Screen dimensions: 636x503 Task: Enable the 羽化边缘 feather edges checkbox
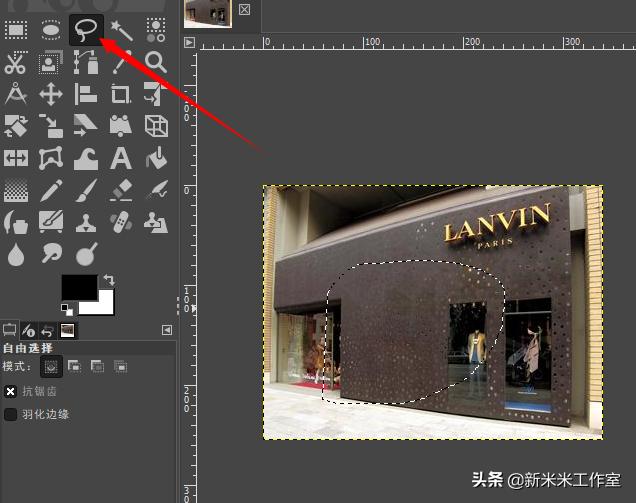(x=10, y=415)
